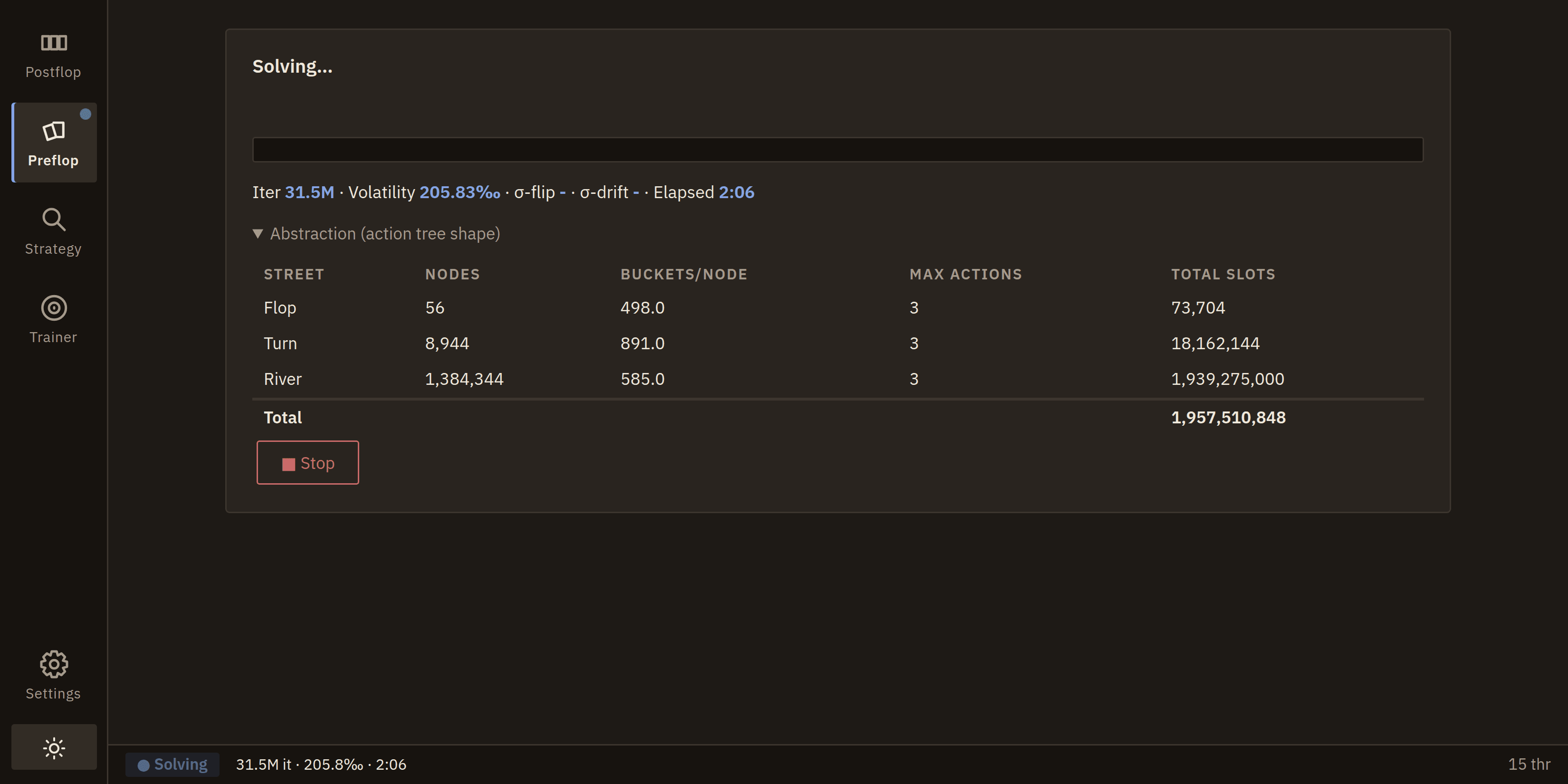The height and width of the screenshot is (784, 1568).
Task: Stop the running solve
Action: 308,463
